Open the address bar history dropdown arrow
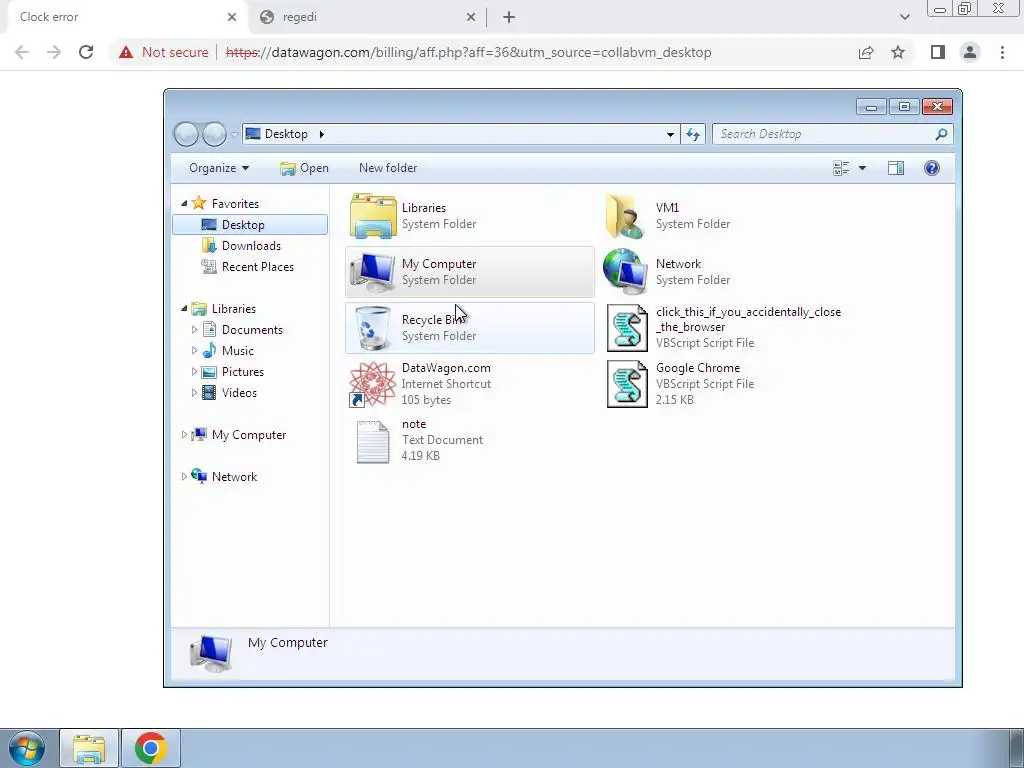This screenshot has height=768, width=1024. pyautogui.click(x=670, y=135)
